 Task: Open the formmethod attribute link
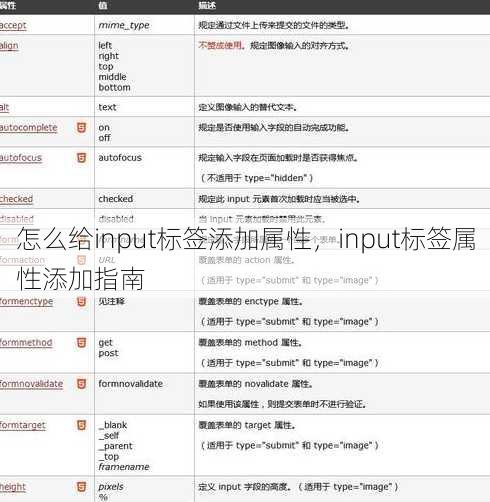[x=26, y=343]
